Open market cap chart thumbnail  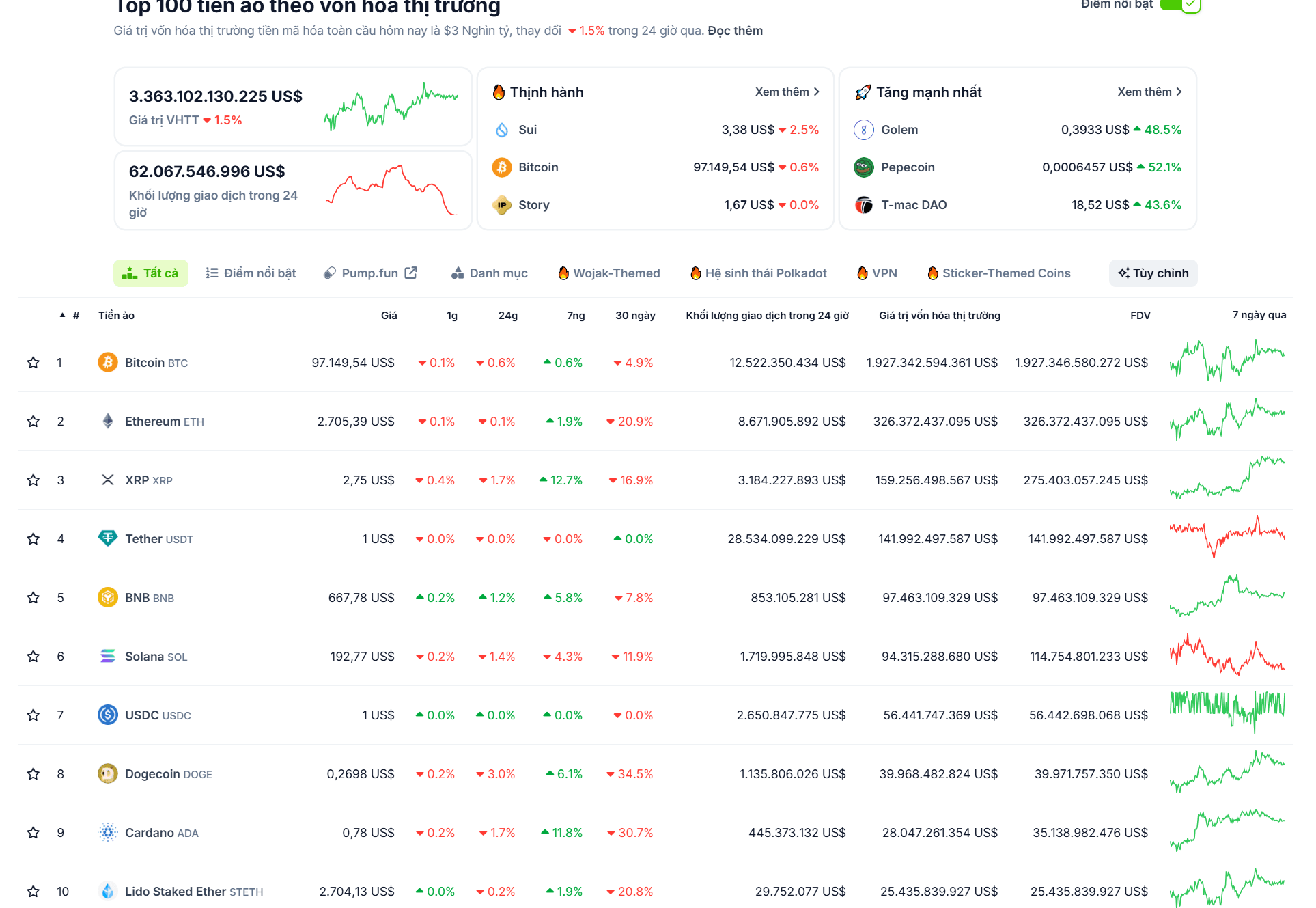pyautogui.click(x=390, y=107)
